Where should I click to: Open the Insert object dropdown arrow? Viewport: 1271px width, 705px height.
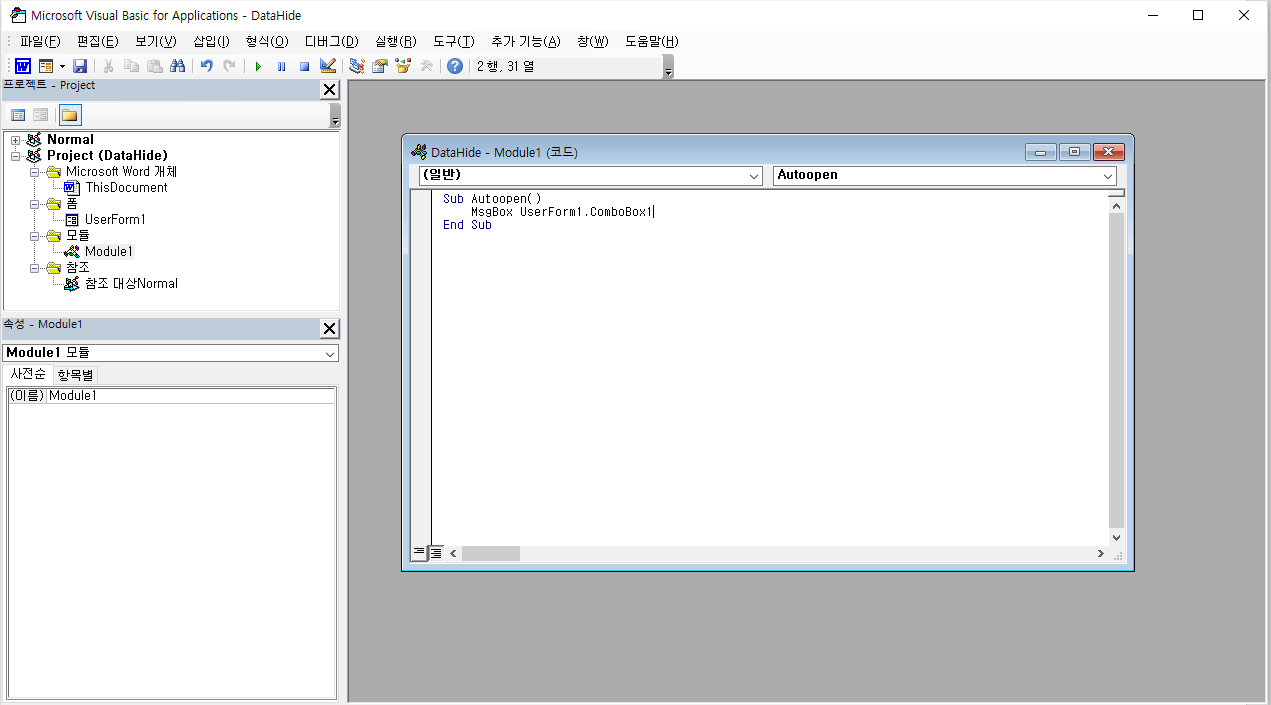click(x=62, y=66)
